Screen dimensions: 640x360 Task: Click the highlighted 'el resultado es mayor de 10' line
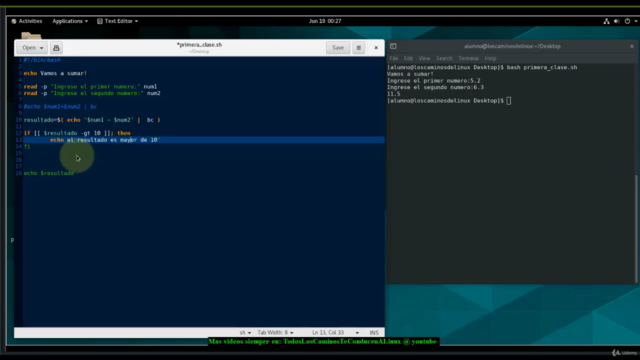(x=203, y=140)
